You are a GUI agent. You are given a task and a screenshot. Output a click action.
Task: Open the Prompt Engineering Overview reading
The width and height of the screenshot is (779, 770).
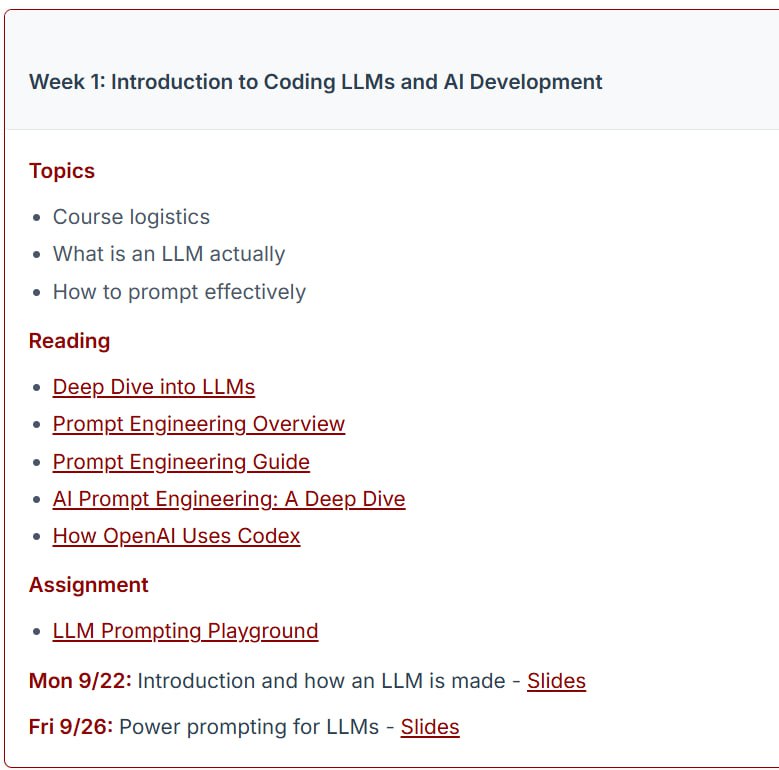tap(198, 424)
